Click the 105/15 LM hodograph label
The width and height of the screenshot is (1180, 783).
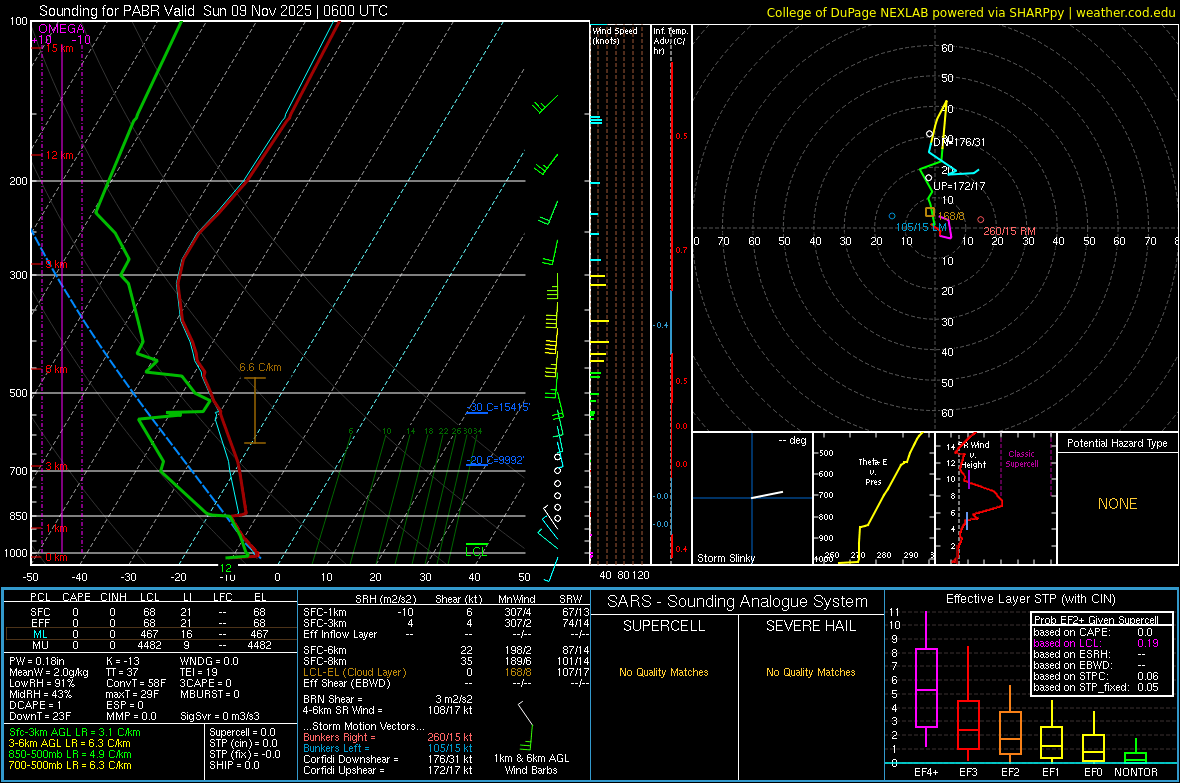pyautogui.click(x=921, y=227)
